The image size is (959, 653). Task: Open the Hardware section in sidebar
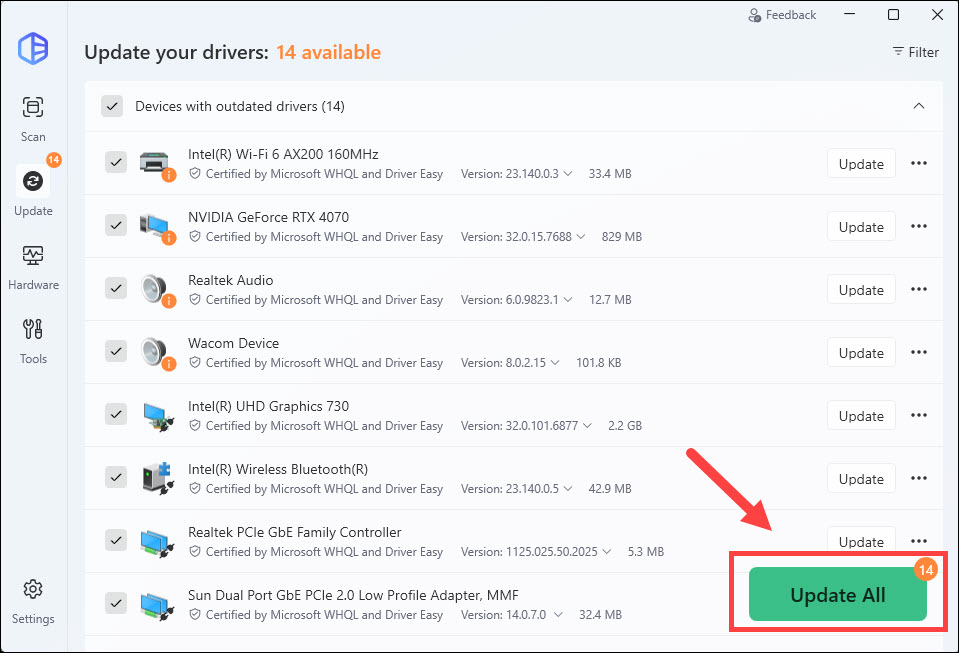33,266
